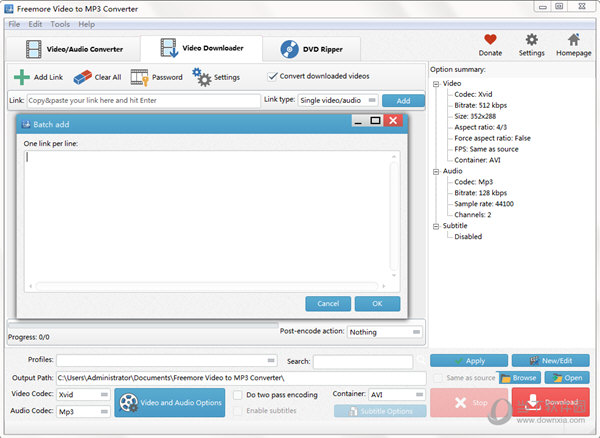Click the Link input field
Screen dimensions: 600x438
143,101
